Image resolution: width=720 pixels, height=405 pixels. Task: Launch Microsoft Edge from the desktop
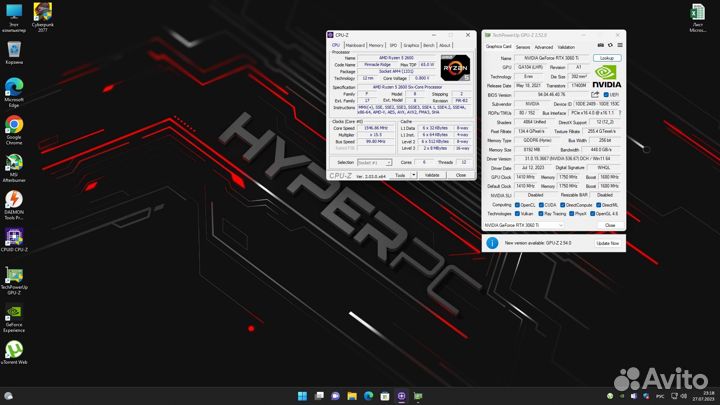(14, 92)
